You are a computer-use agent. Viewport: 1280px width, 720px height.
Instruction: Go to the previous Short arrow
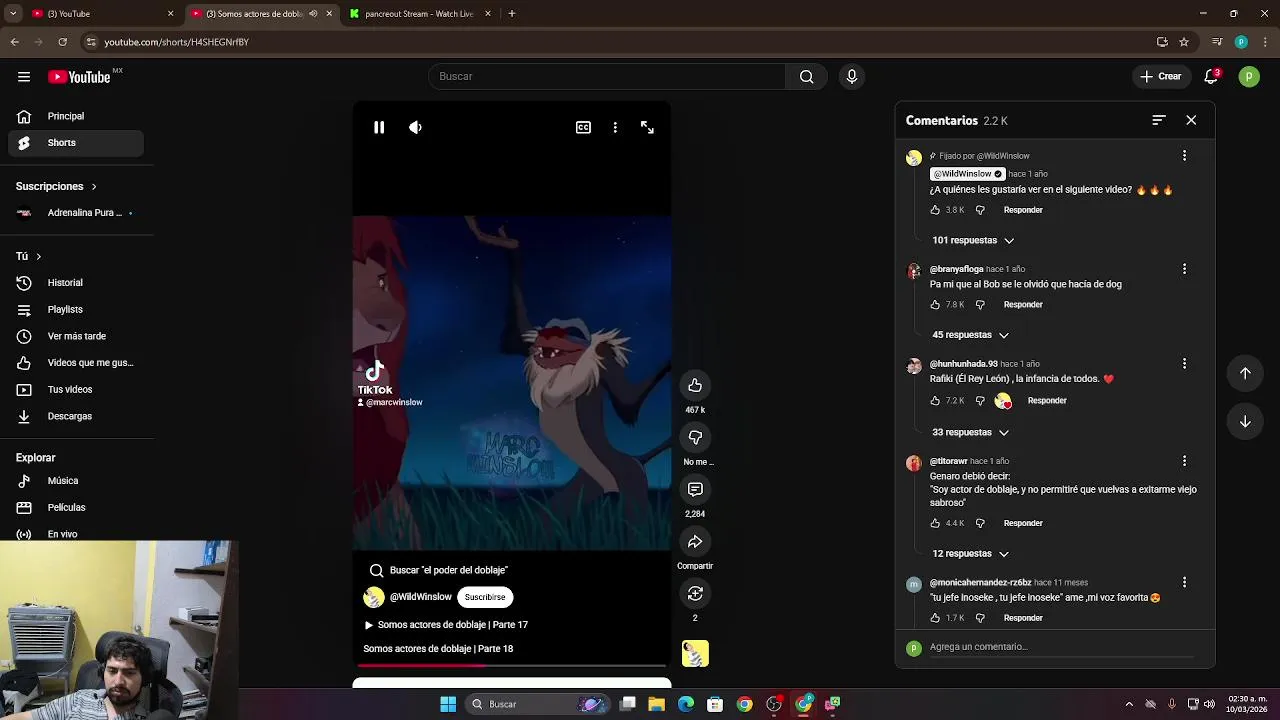[x=1245, y=373]
